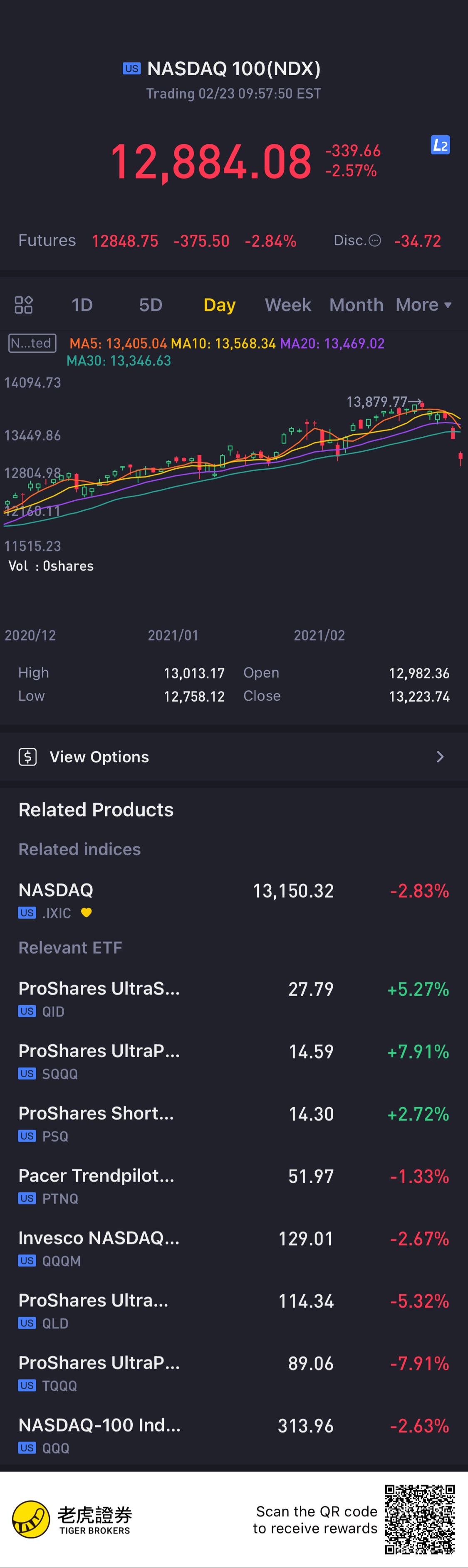
Task: Select the Week chart tab
Action: (x=288, y=304)
